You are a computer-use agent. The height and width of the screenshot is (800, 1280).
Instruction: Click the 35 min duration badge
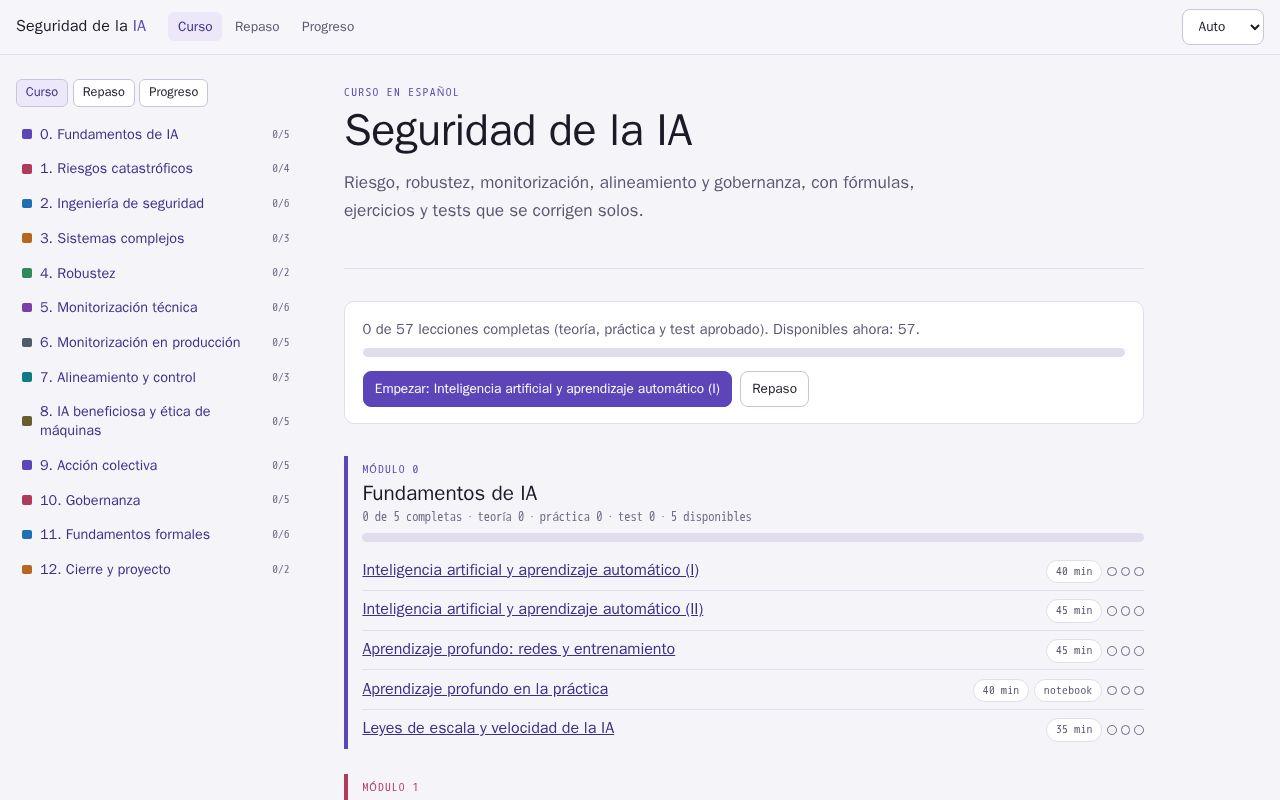1074,730
